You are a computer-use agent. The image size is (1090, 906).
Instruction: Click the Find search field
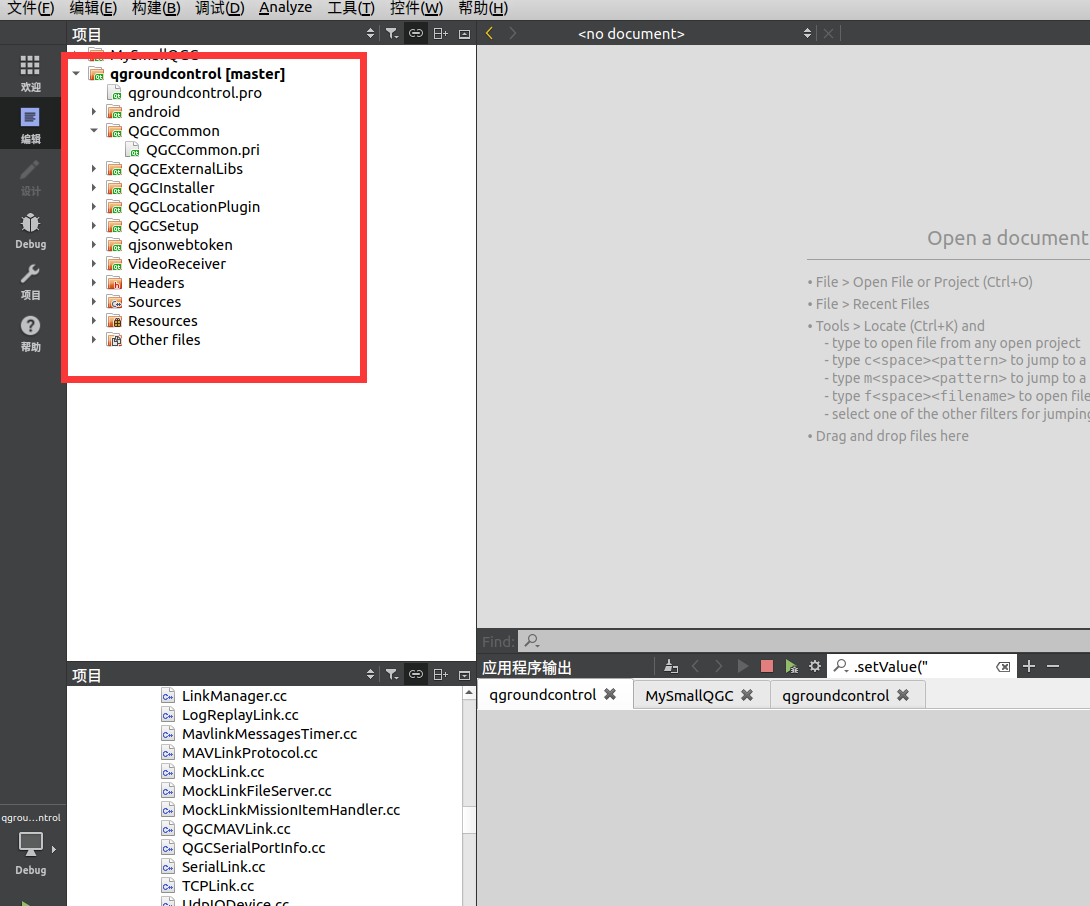click(806, 641)
